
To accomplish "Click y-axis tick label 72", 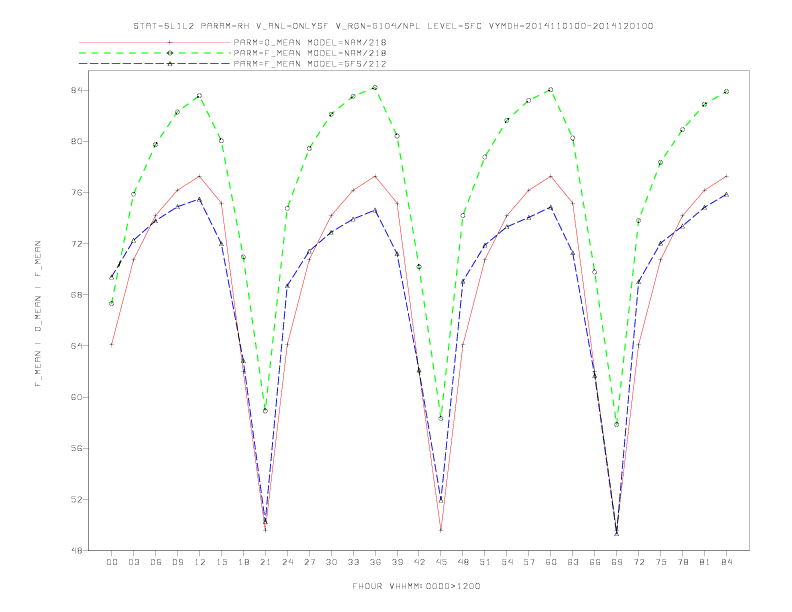I will 76,244.
